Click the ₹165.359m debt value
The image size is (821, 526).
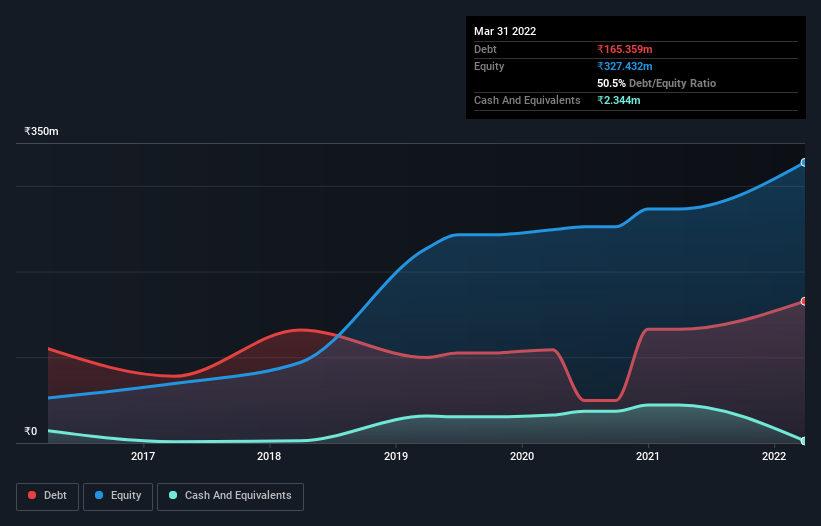pyautogui.click(x=625, y=49)
